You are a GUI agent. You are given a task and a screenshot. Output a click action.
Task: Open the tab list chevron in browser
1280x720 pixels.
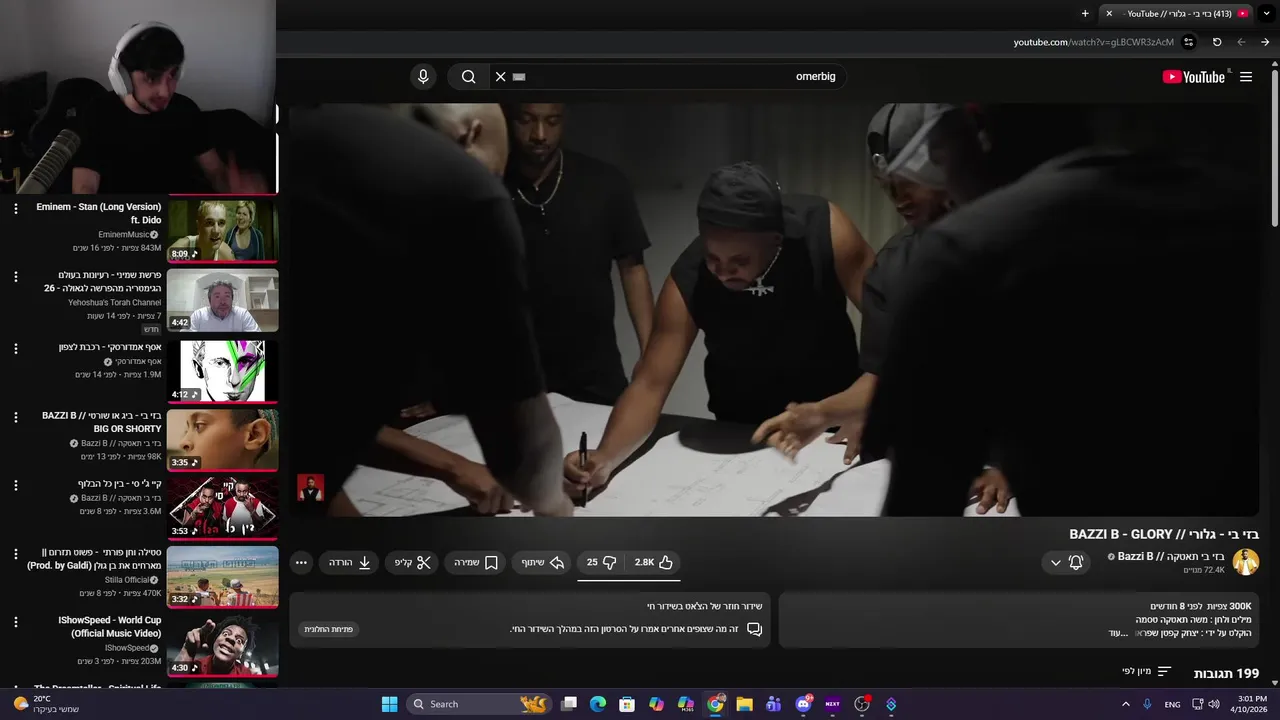(1266, 14)
